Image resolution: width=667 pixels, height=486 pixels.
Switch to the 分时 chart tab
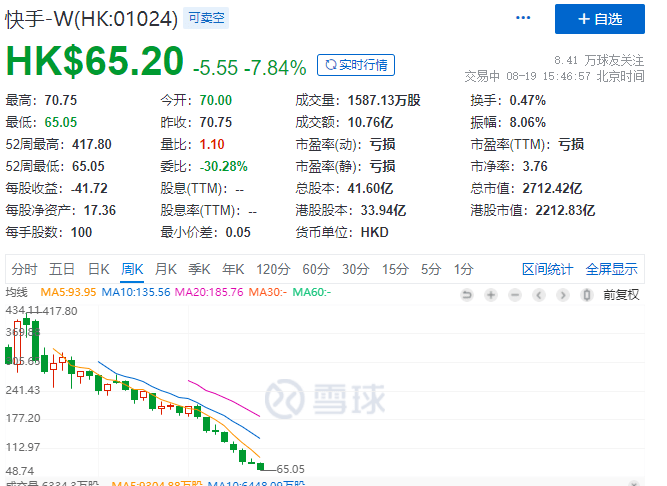coord(24,269)
